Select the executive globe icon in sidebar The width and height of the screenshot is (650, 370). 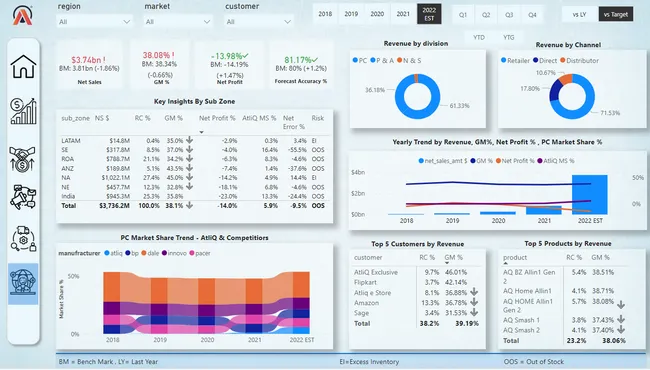pyautogui.click(x=23, y=283)
